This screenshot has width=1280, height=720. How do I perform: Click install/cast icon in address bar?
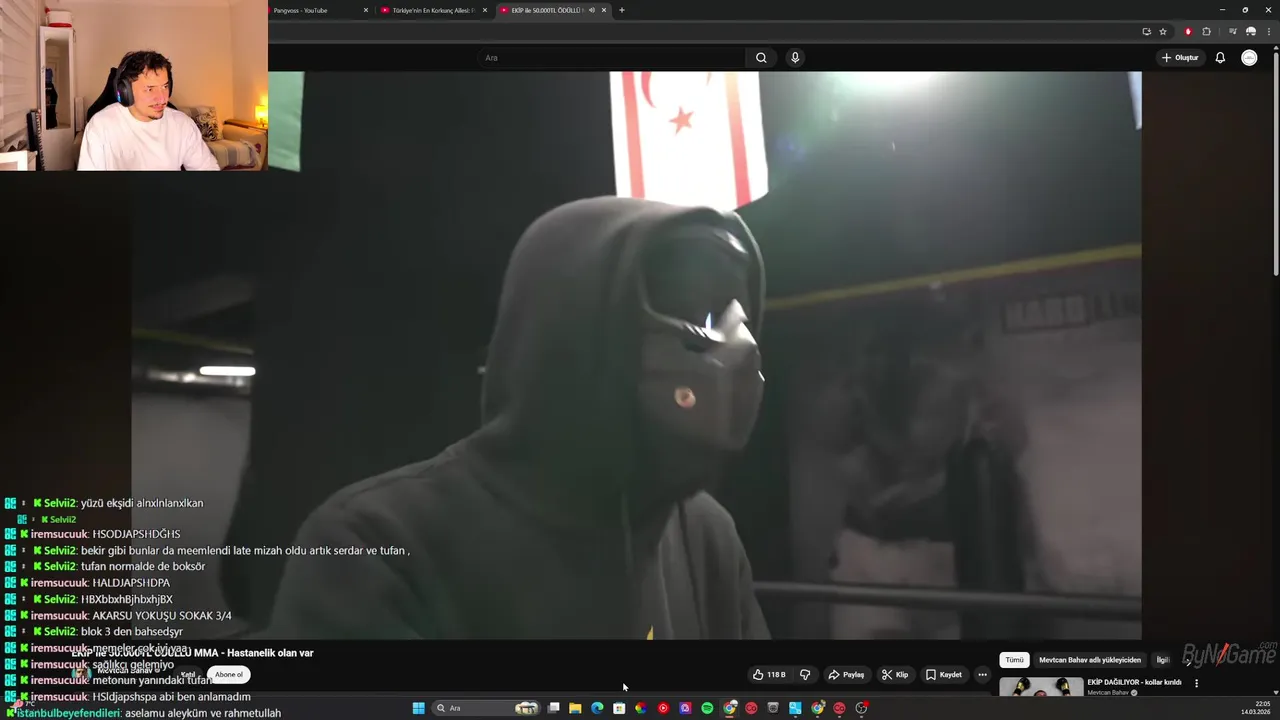point(1147,31)
